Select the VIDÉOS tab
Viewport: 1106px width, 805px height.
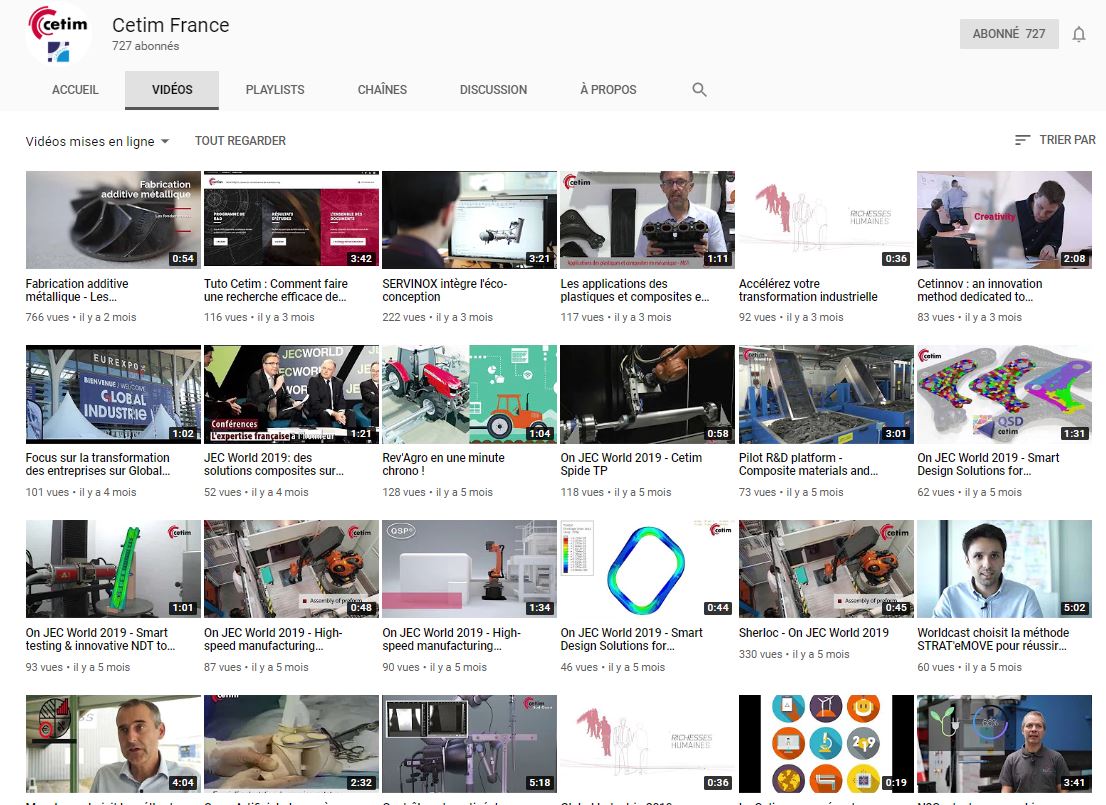point(172,90)
